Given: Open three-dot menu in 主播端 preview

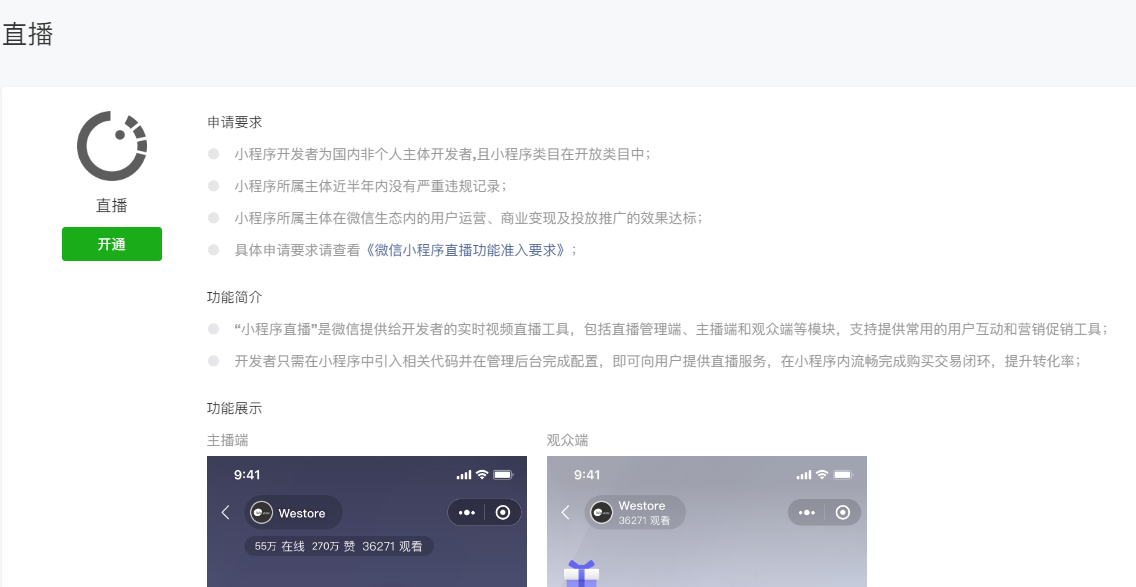Looking at the screenshot, I should pos(467,512).
